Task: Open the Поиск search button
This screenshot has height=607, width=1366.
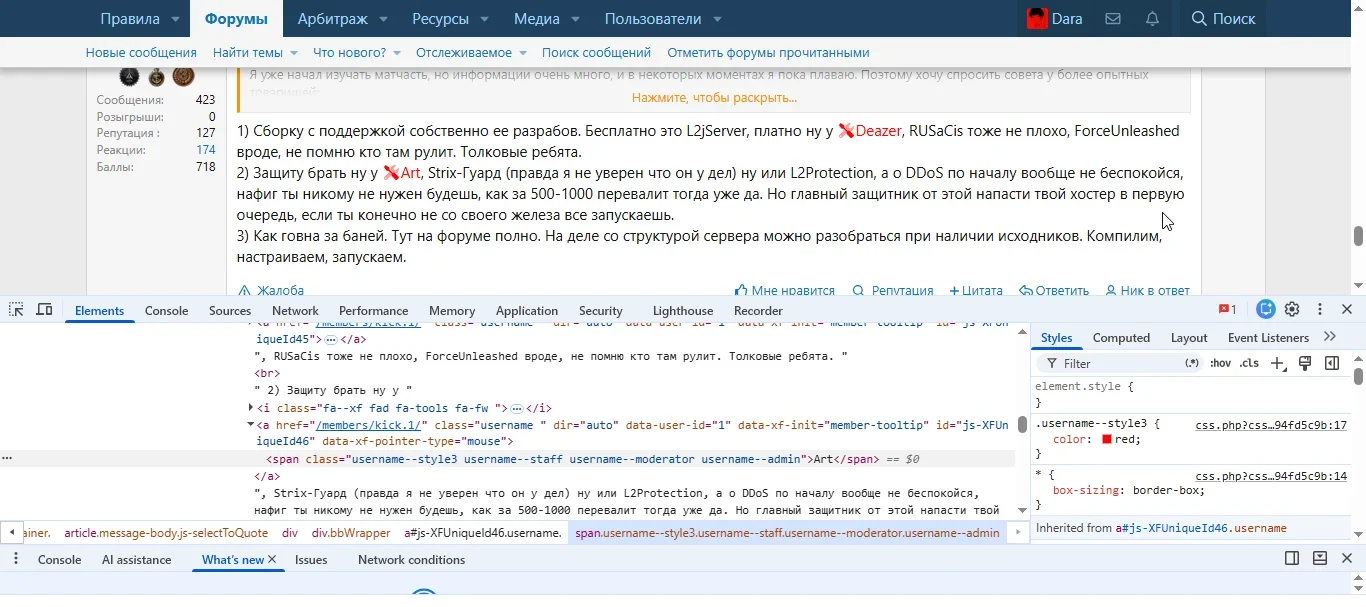Action: point(1223,18)
